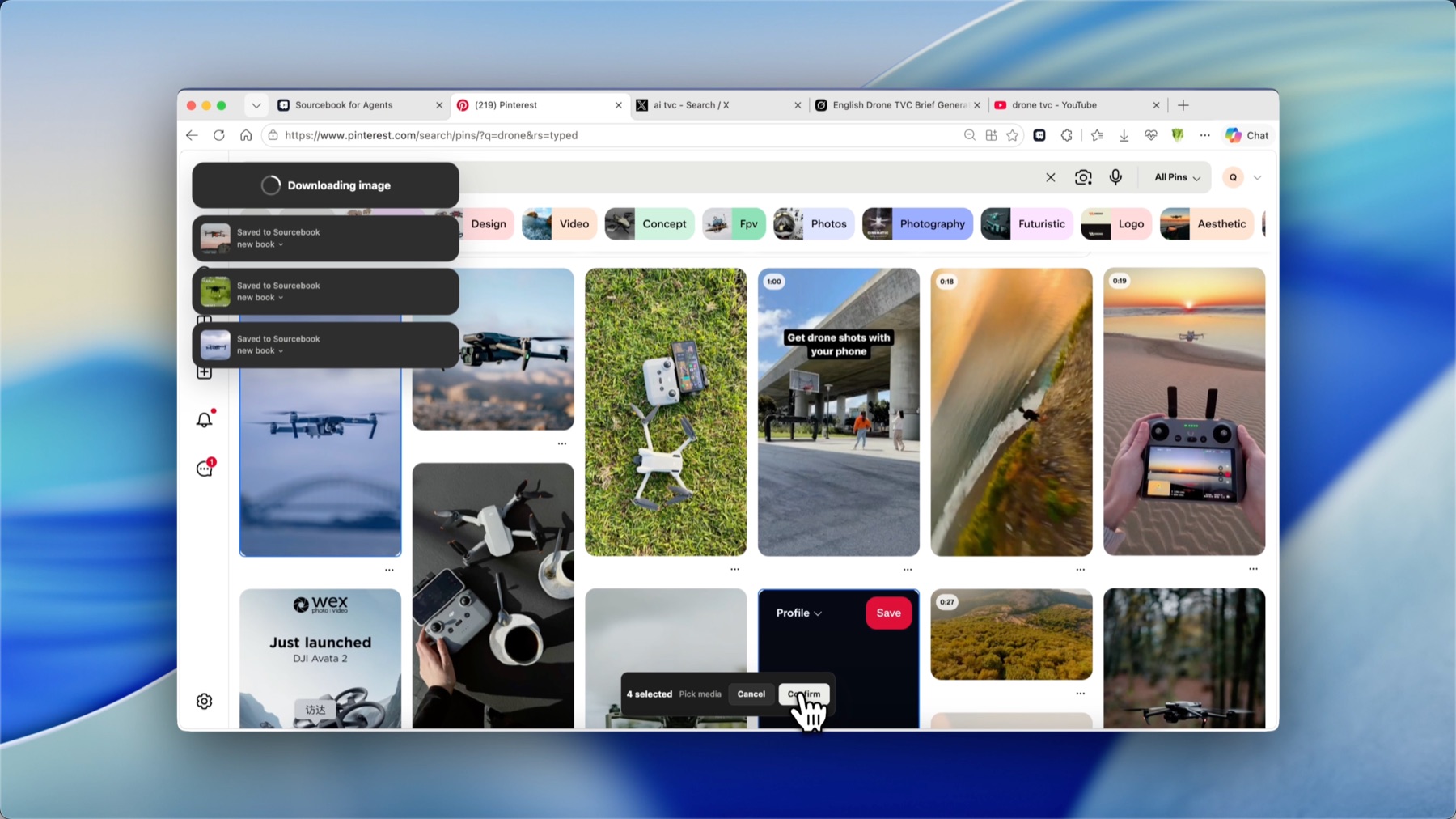The image size is (1456, 819).
Task: Switch to the Sourcebook for Agents tab
Action: coord(359,105)
